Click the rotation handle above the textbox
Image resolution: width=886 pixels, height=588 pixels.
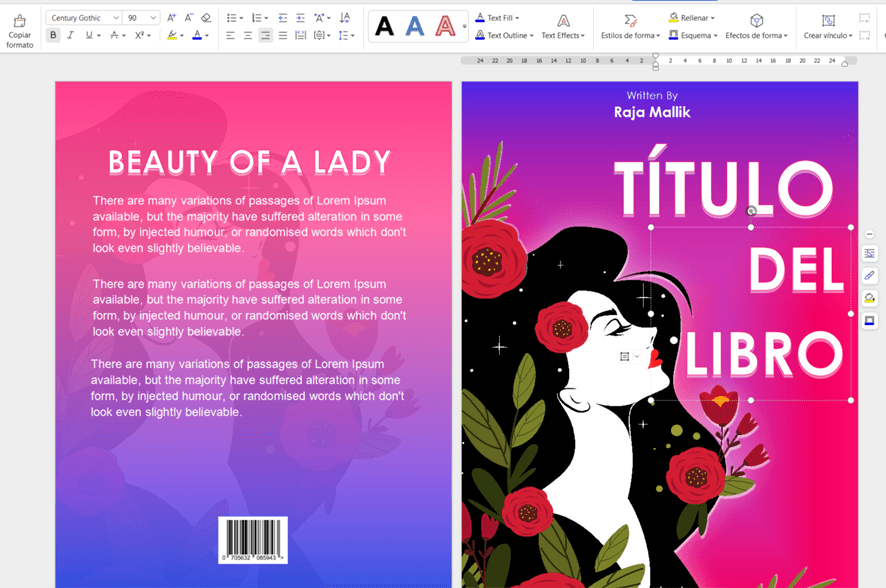pyautogui.click(x=751, y=211)
